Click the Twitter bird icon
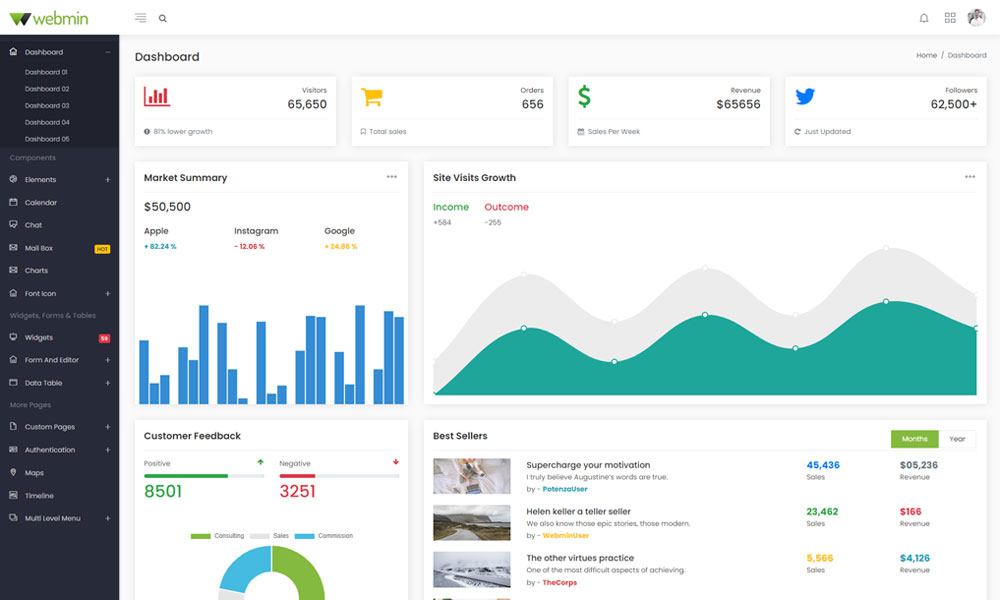Screen dimensions: 1000x600 coord(805,97)
